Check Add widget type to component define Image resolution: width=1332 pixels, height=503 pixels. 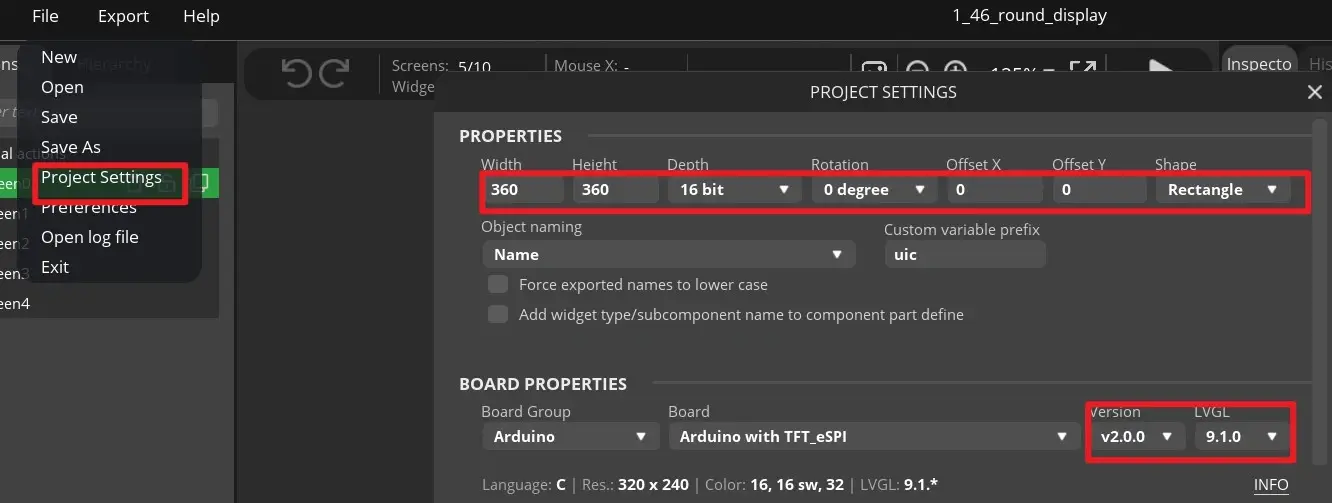tap(498, 314)
